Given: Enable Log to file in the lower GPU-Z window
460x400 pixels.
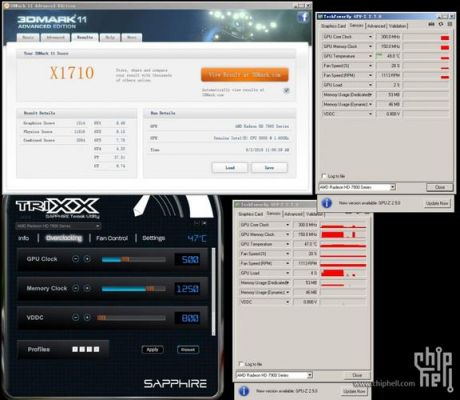Looking at the screenshot, I should click(x=241, y=364).
